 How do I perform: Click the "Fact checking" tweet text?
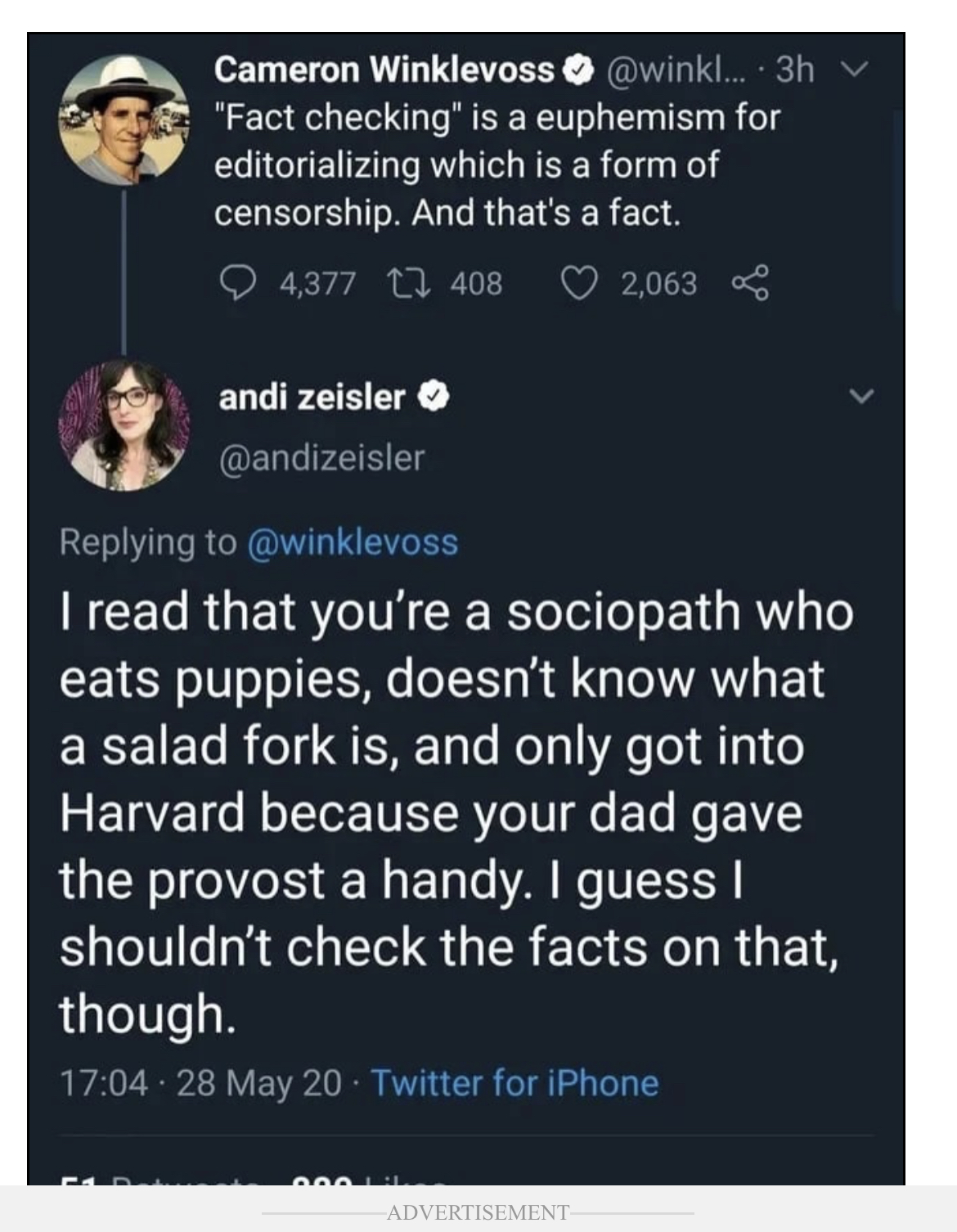pos(496,165)
